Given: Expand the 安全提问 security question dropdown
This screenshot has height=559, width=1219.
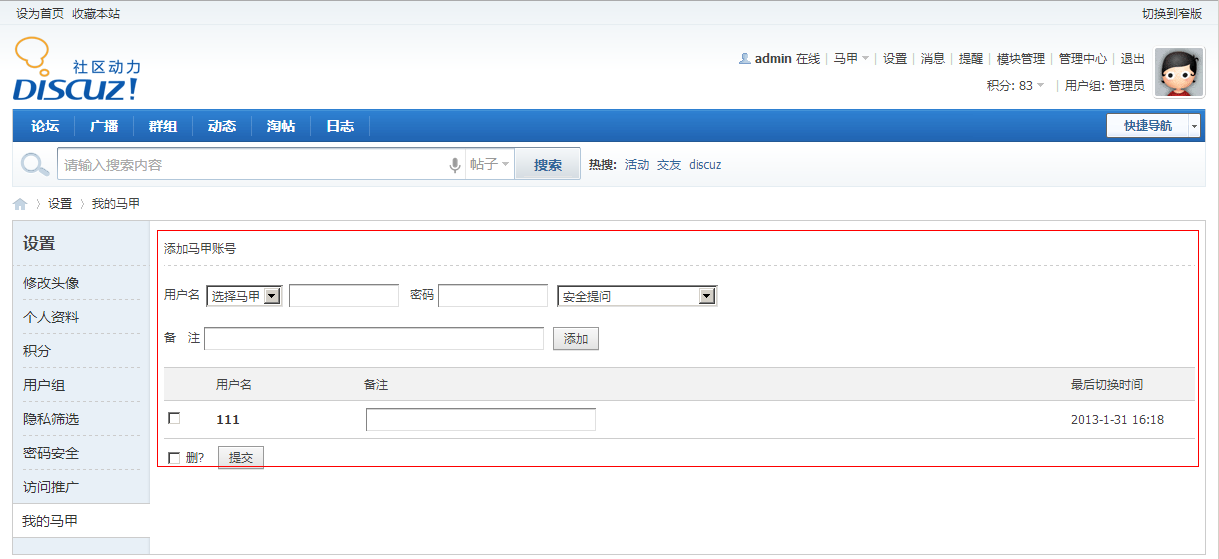Looking at the screenshot, I should 637,296.
